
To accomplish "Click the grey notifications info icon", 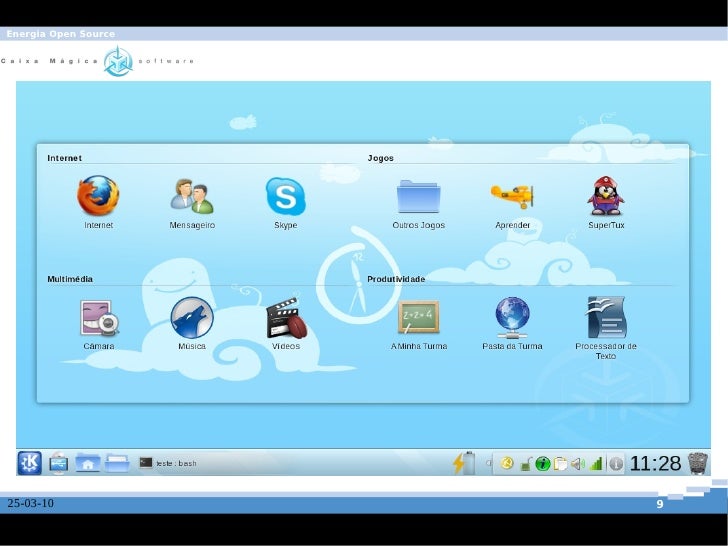I will pos(616,464).
